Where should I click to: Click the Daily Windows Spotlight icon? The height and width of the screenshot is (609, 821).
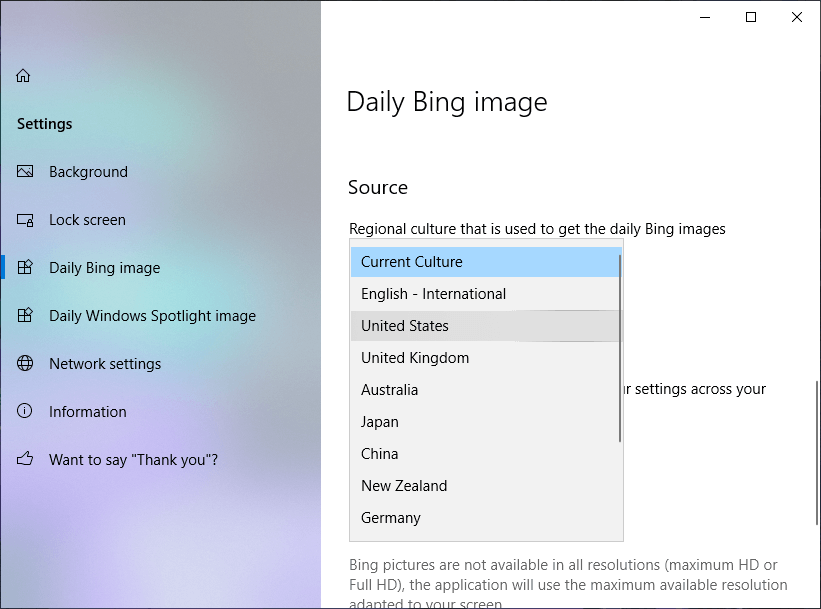tap(26, 316)
